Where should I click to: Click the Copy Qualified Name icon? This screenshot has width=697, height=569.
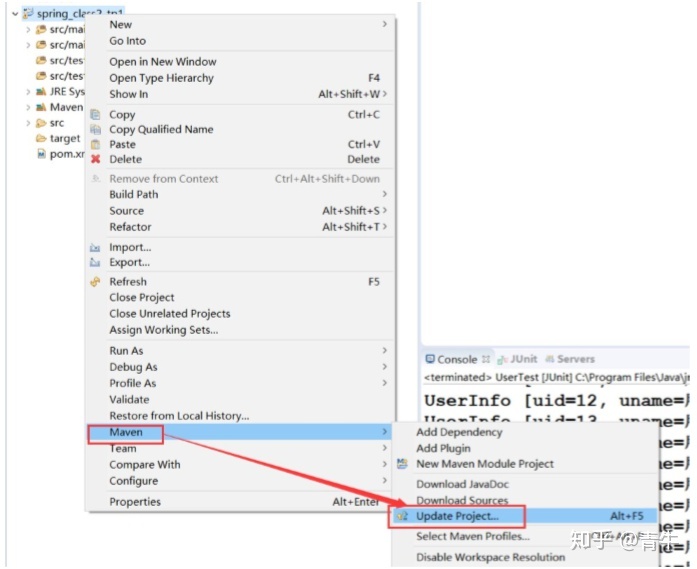tap(95, 129)
